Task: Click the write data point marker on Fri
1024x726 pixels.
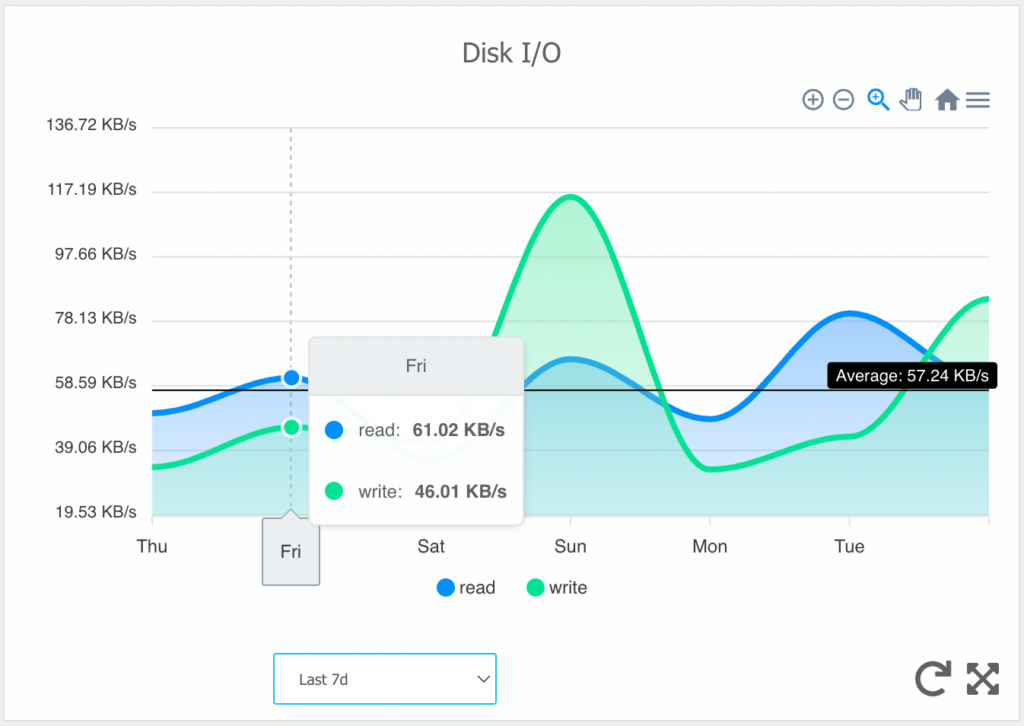Action: (x=291, y=427)
